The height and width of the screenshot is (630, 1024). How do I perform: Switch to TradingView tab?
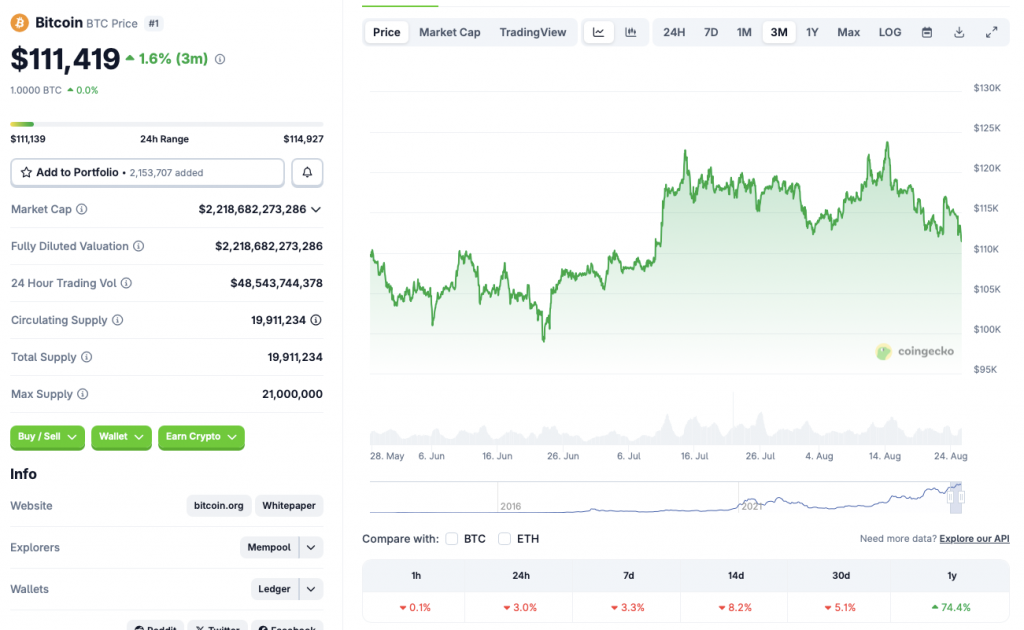[x=533, y=32]
